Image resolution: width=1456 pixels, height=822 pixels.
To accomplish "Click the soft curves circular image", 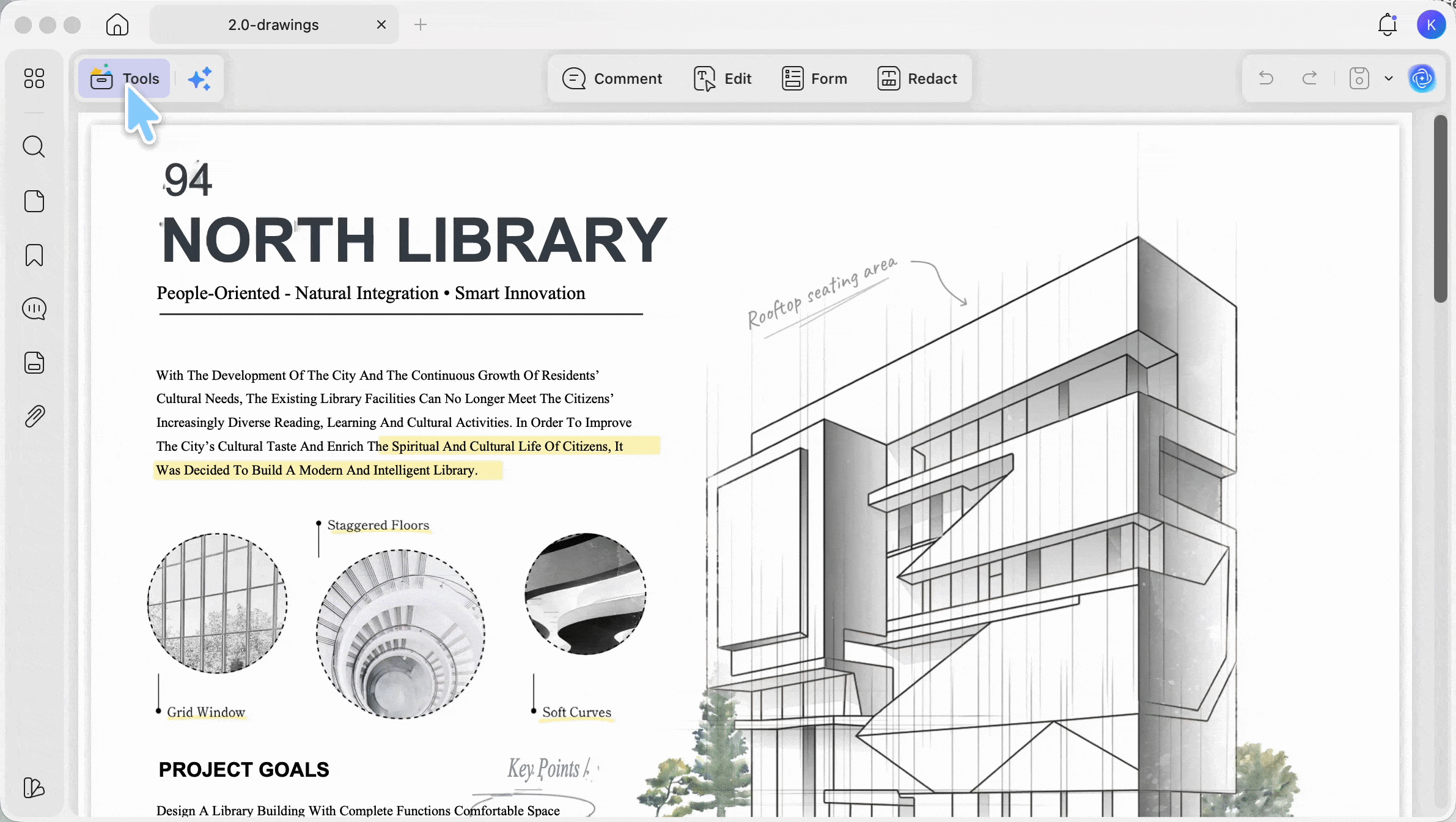I will [x=586, y=594].
